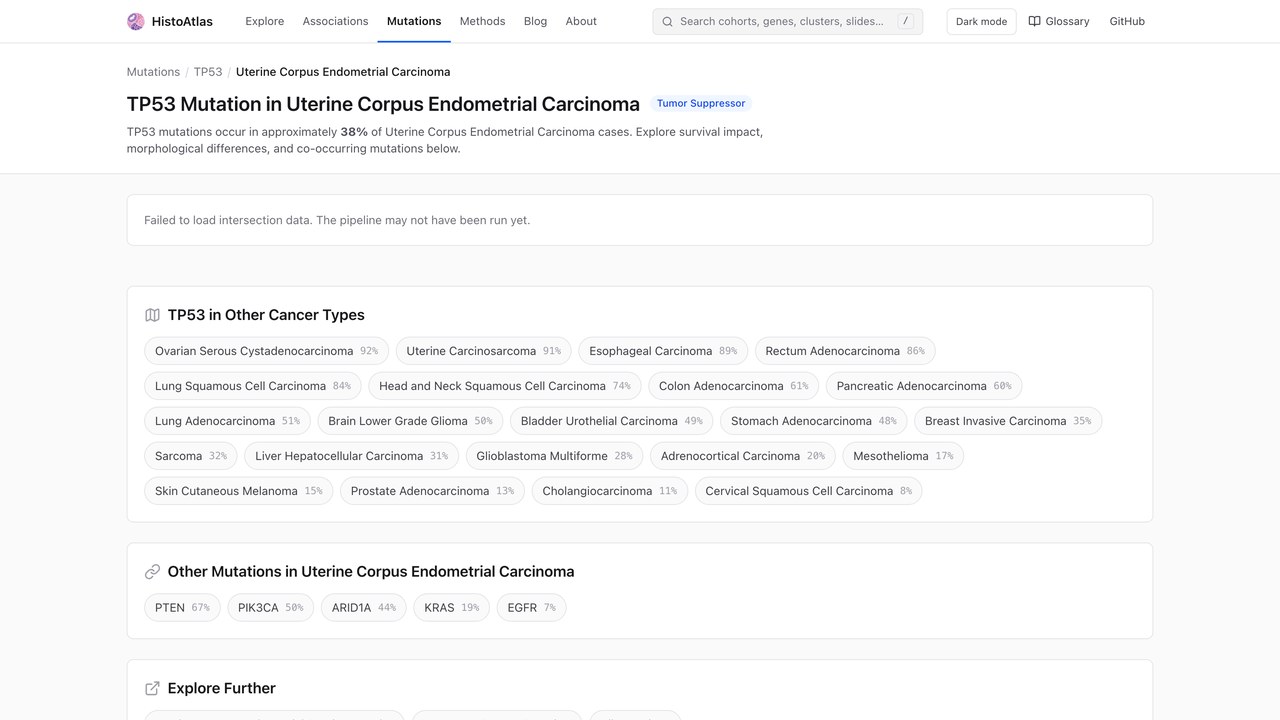Select the ARID1A 44% mutation chip
1280x720 pixels.
coord(364,608)
